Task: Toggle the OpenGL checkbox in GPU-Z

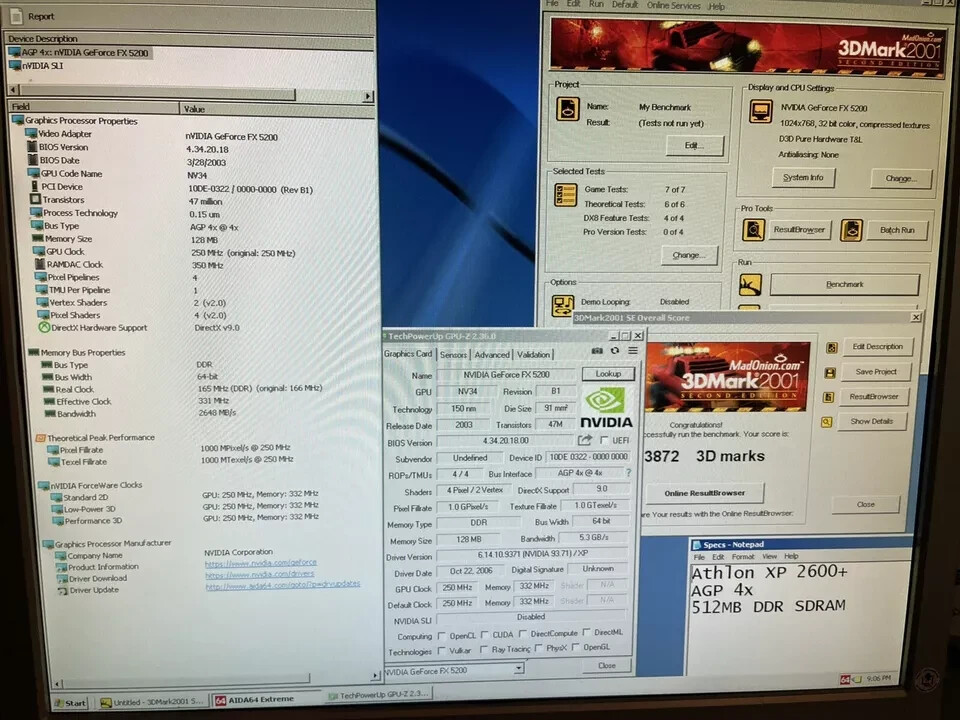Action: [576, 647]
